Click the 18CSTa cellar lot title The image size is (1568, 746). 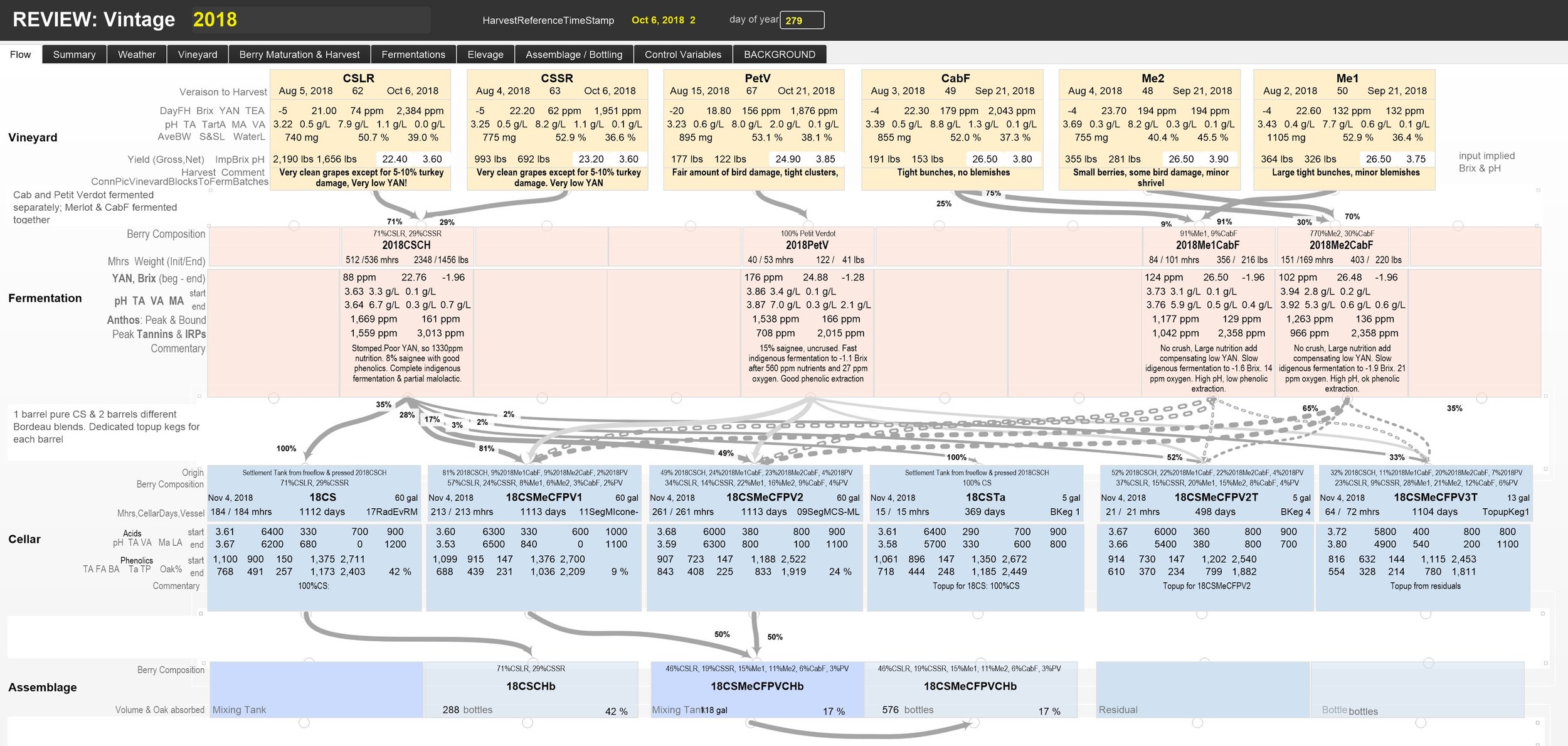(x=985, y=497)
